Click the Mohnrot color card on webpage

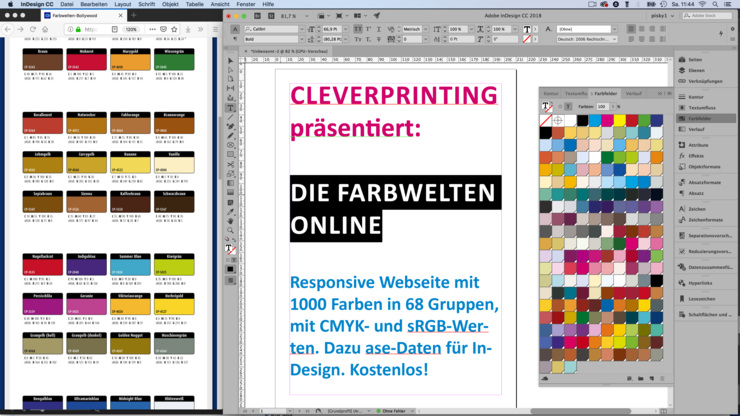[86, 59]
